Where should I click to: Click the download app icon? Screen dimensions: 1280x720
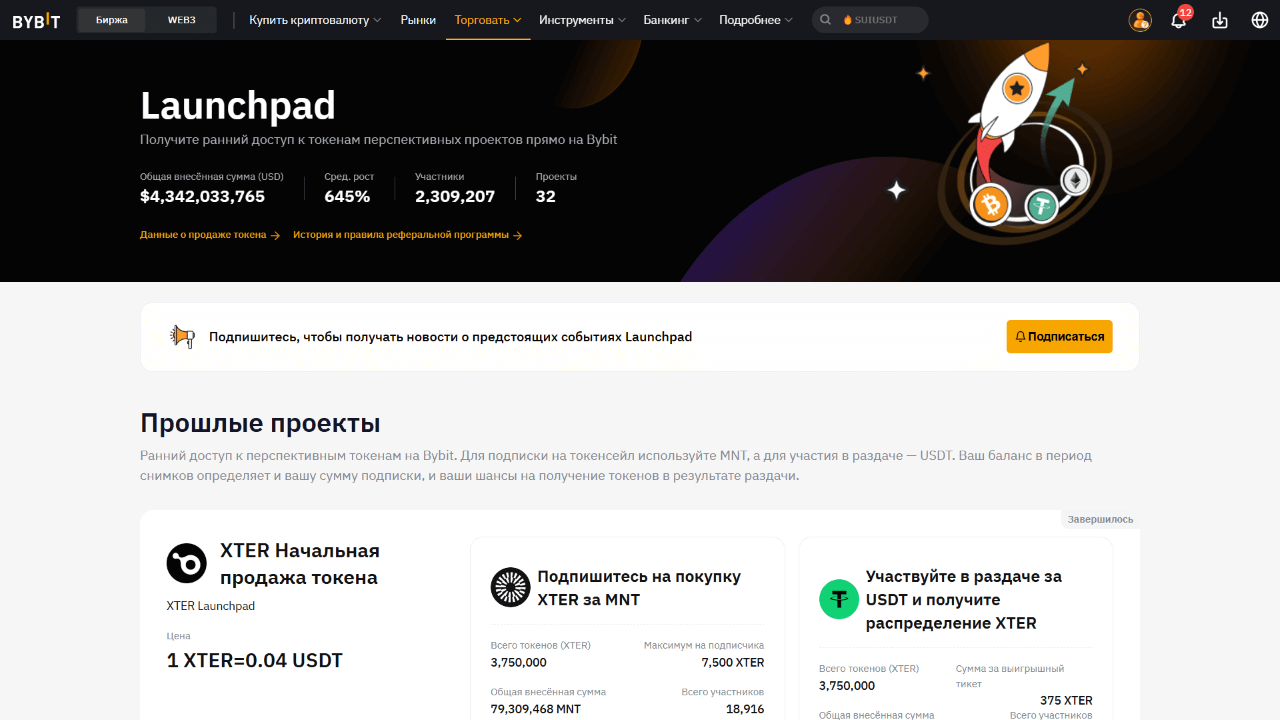point(1219,20)
